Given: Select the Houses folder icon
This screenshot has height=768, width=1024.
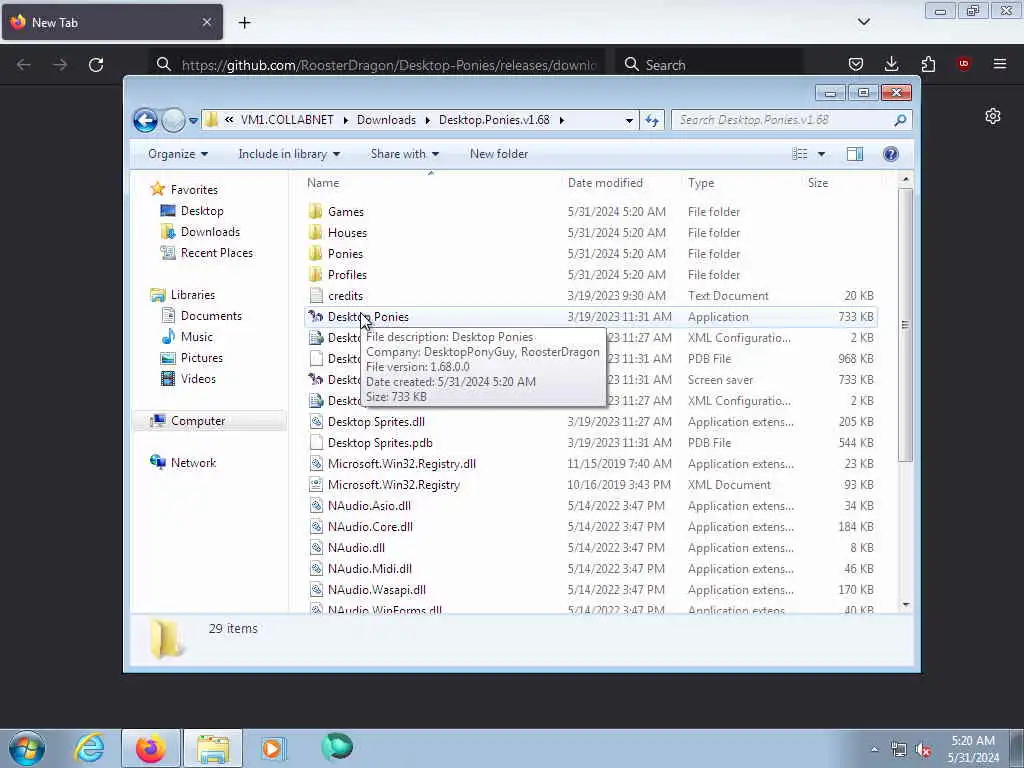Looking at the screenshot, I should [316, 232].
